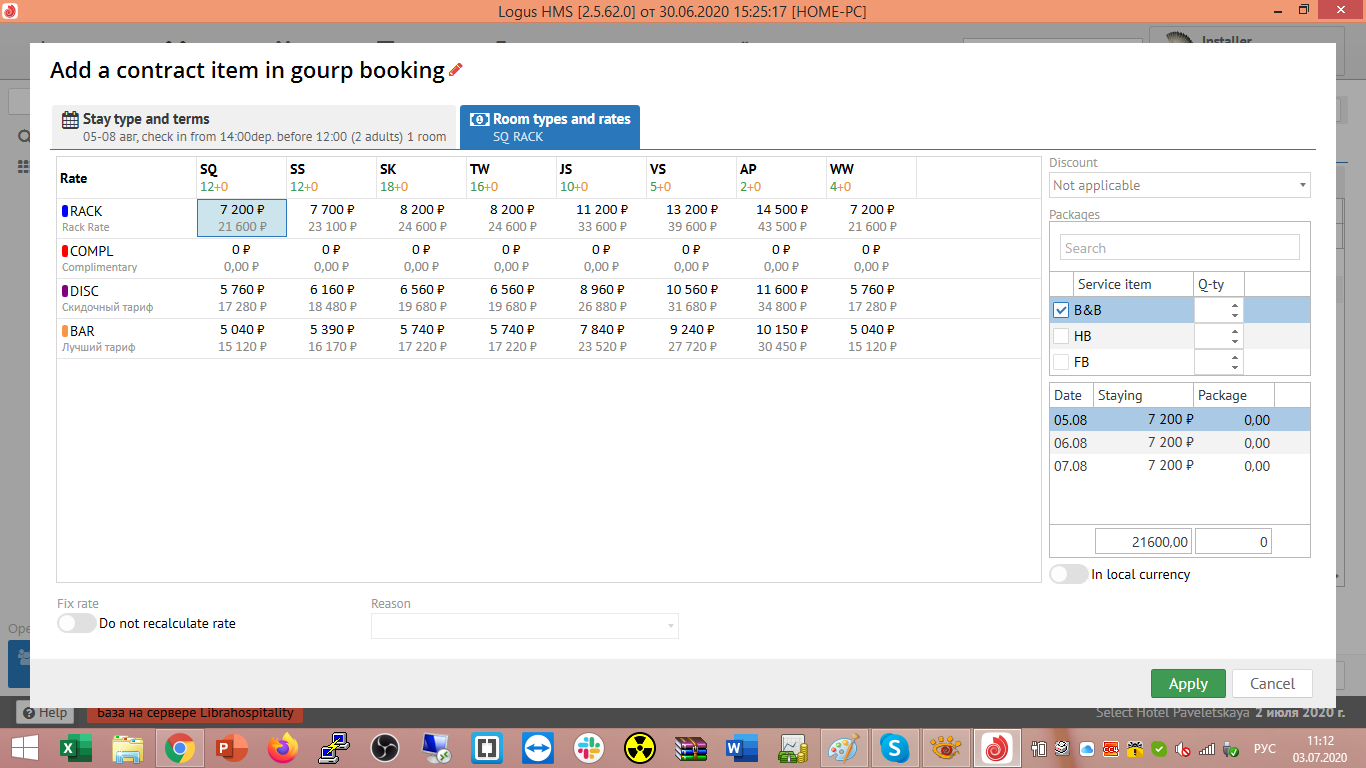The image size is (1366, 768).
Task: Switch to Logus HMS taskbar icon
Action: (x=996, y=747)
